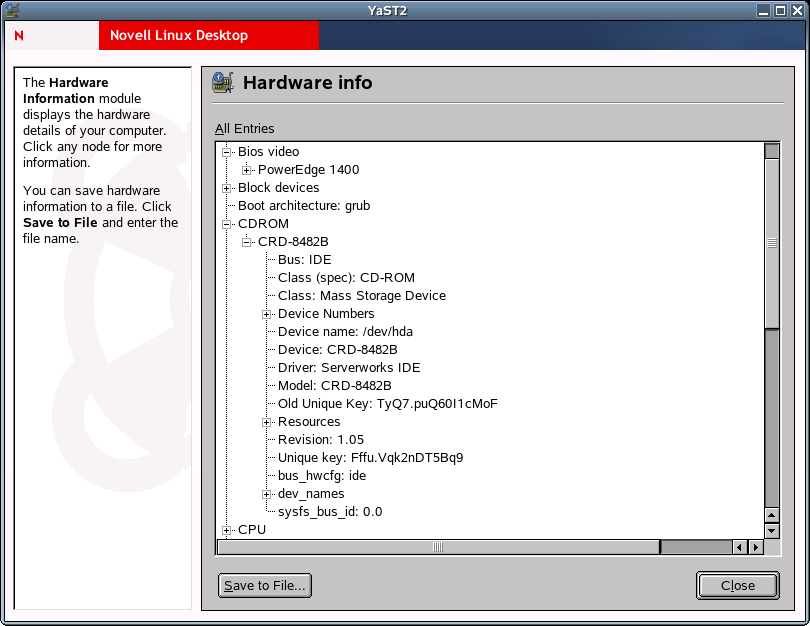Image resolution: width=810 pixels, height=626 pixels.
Task: Expand the CPU node
Action: 226,530
